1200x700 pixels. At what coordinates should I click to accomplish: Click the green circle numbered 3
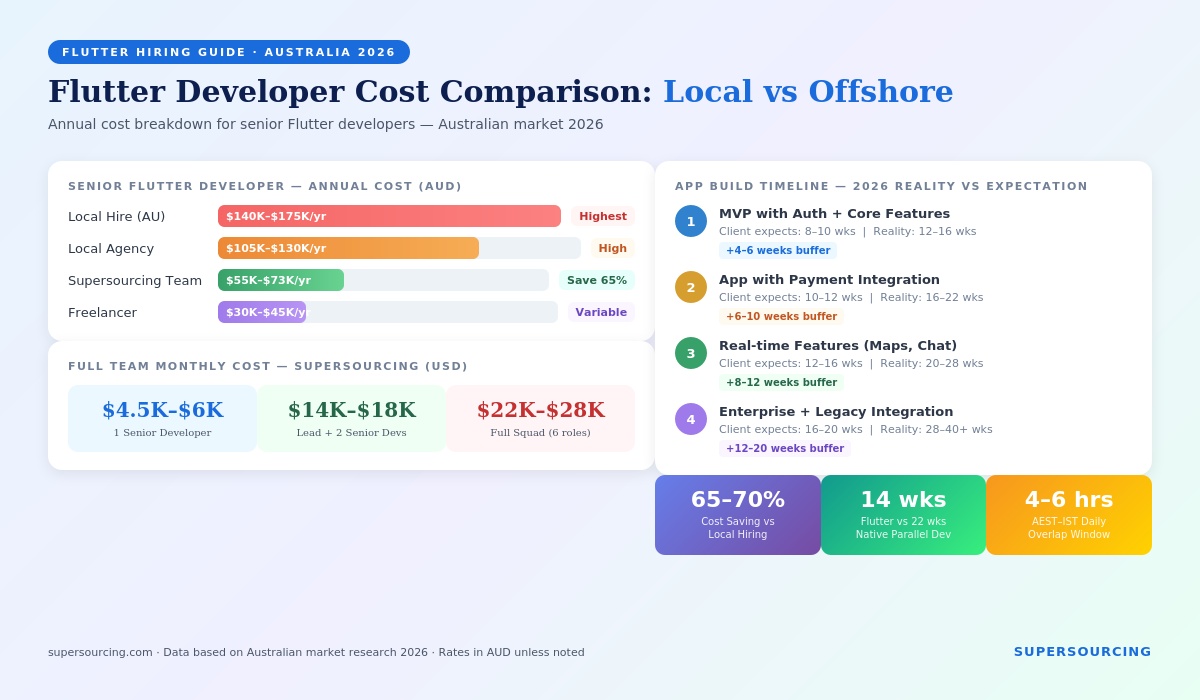tap(691, 353)
